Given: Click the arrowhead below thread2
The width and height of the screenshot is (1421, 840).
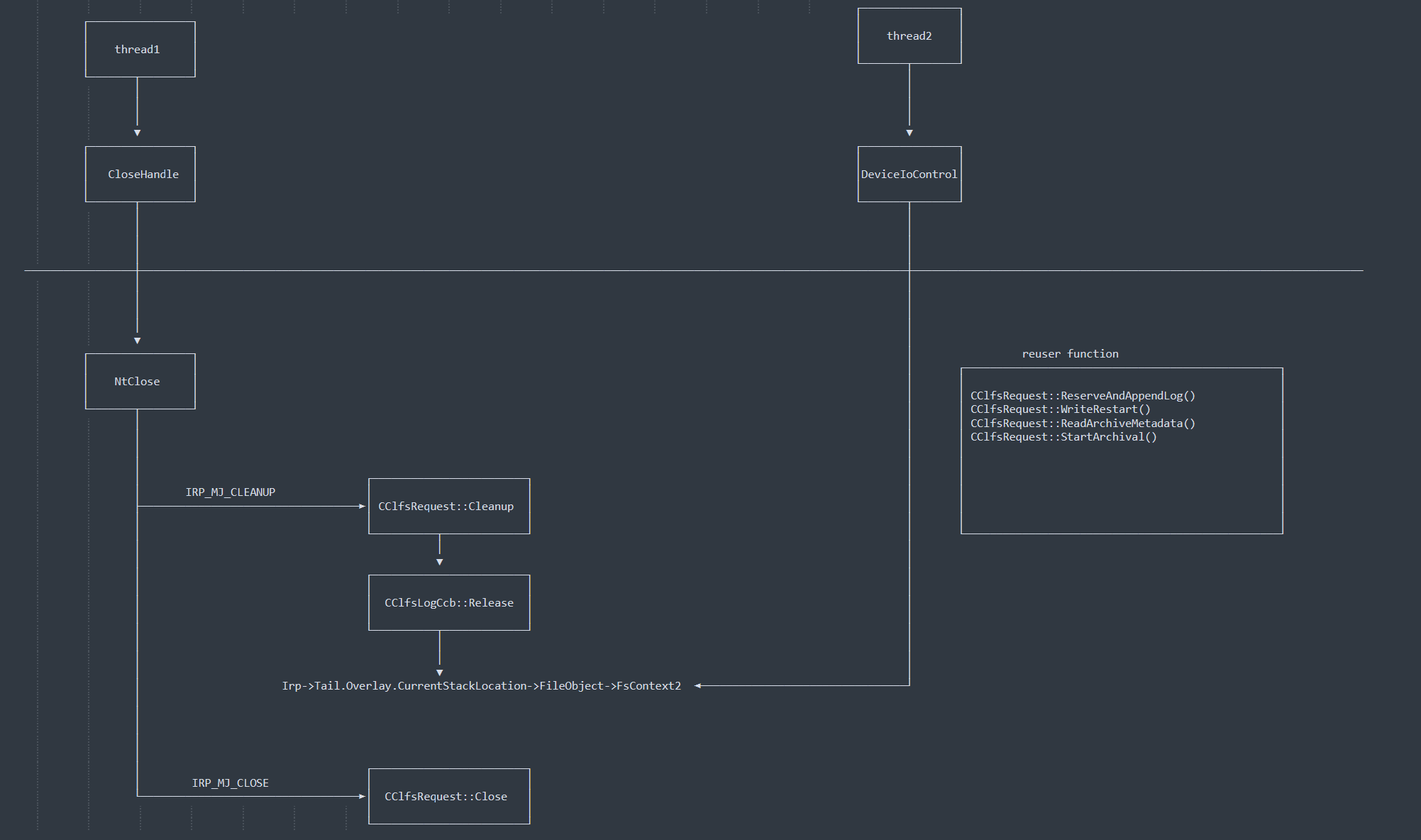Looking at the screenshot, I should pyautogui.click(x=909, y=133).
